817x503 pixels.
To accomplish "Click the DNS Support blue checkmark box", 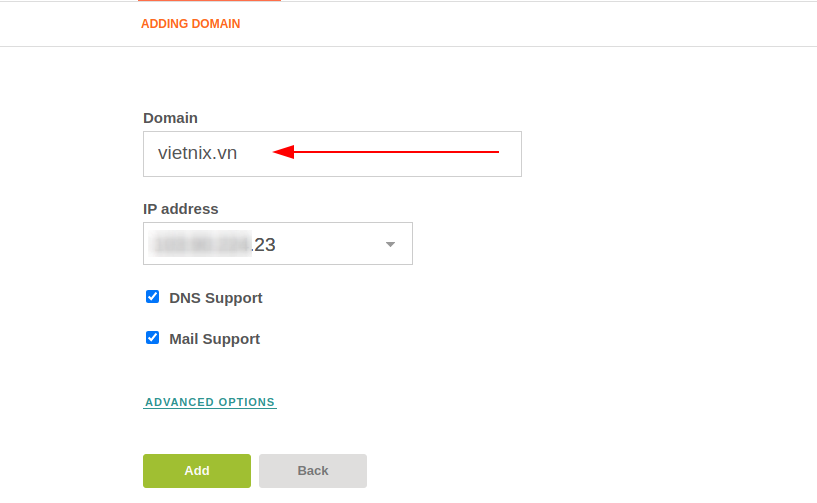I will 152,297.
